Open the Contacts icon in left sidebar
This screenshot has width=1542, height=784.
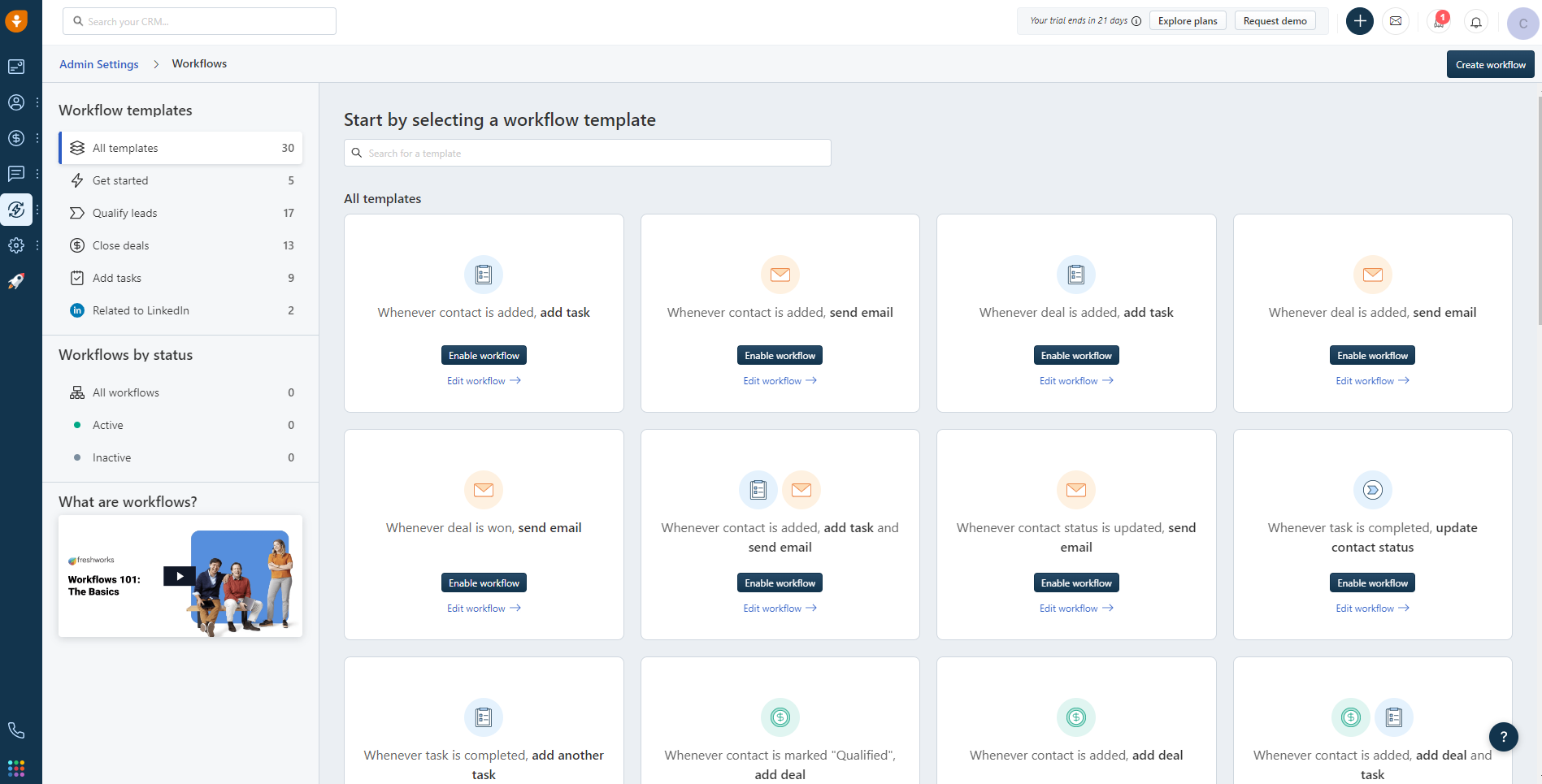coord(16,102)
